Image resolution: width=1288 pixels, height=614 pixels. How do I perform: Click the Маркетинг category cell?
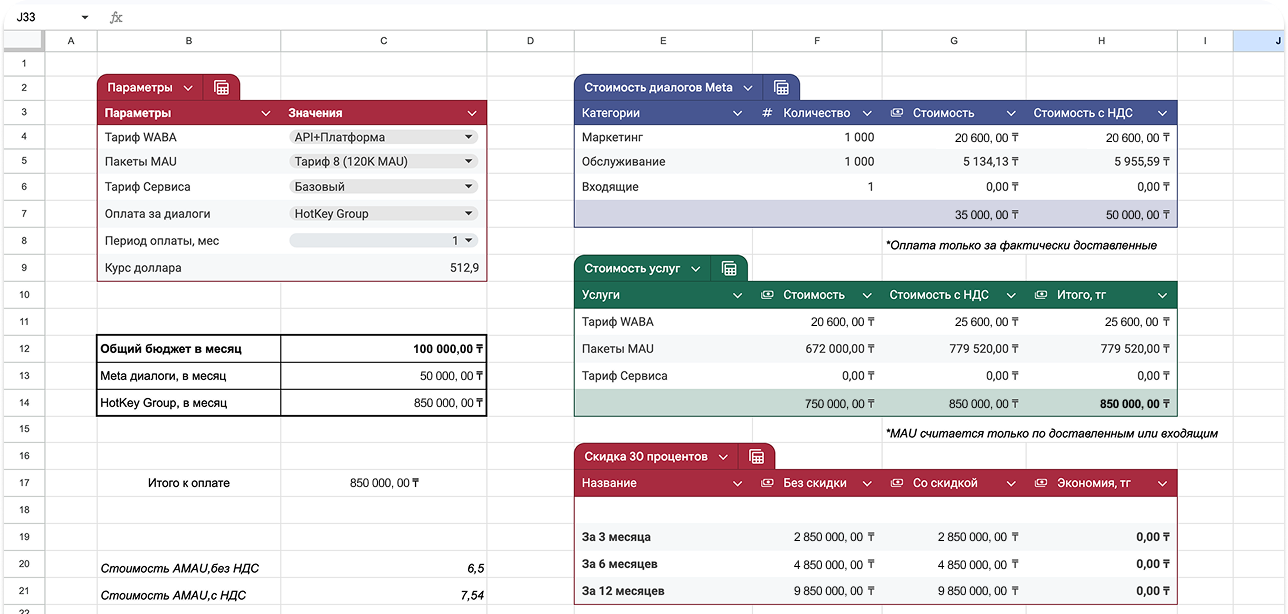click(x=664, y=137)
